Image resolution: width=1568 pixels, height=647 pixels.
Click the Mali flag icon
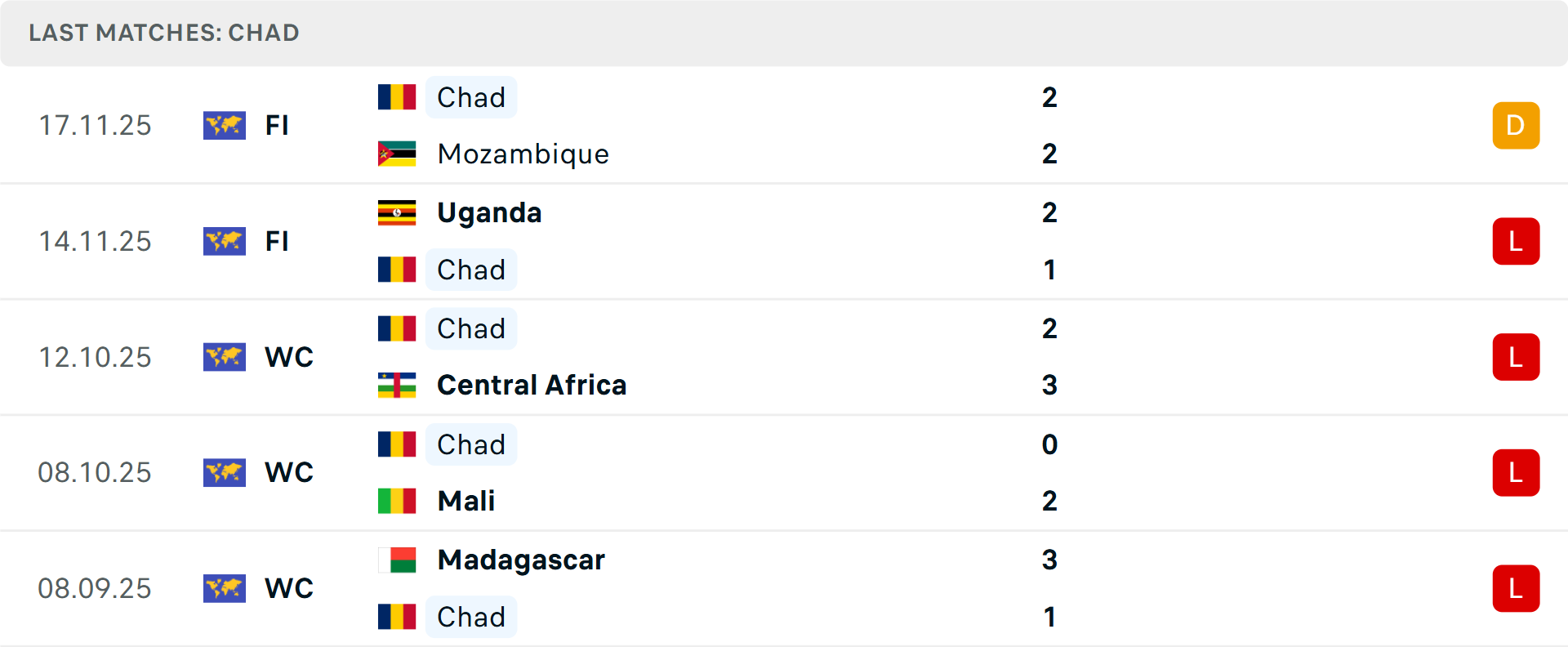click(397, 501)
